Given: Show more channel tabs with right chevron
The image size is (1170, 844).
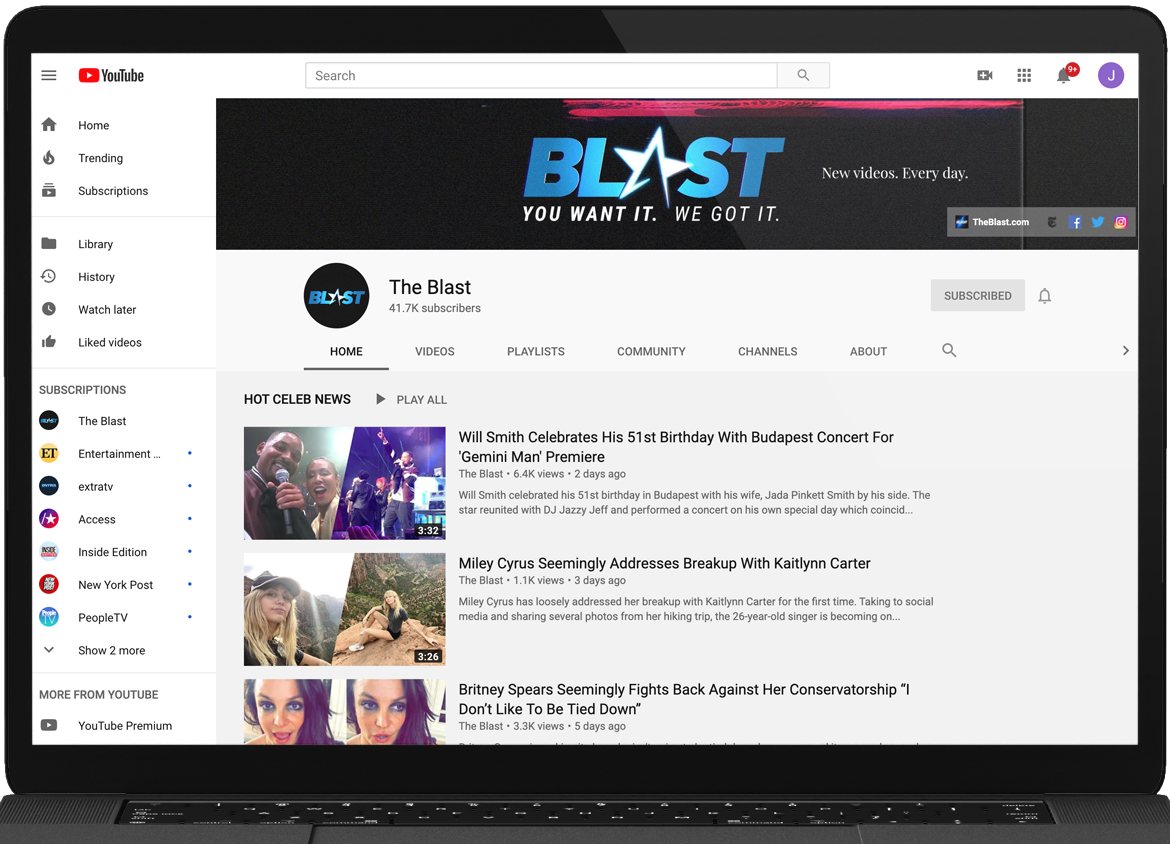Looking at the screenshot, I should pyautogui.click(x=1125, y=351).
